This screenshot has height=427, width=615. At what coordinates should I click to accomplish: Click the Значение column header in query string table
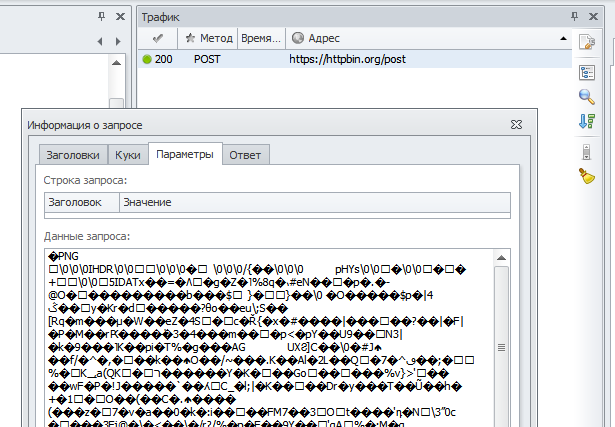tap(315, 202)
